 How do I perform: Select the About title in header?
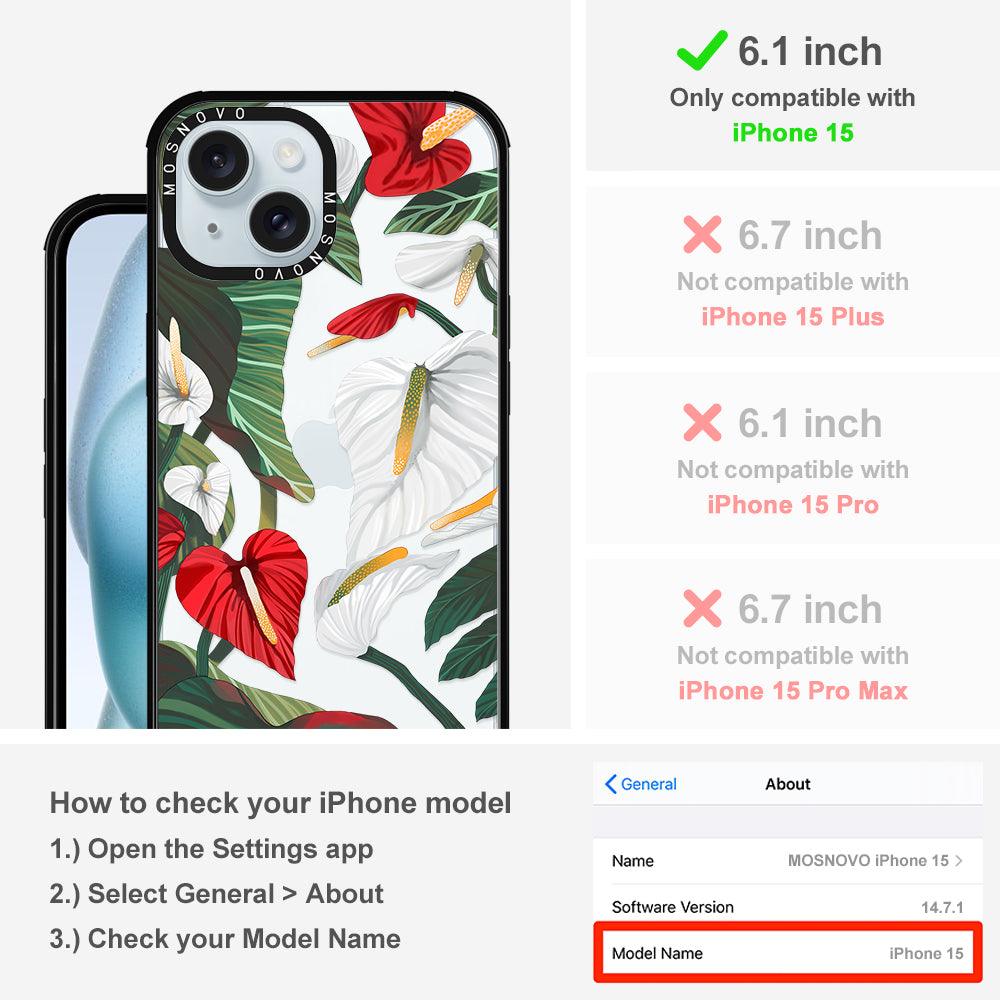coord(788,784)
